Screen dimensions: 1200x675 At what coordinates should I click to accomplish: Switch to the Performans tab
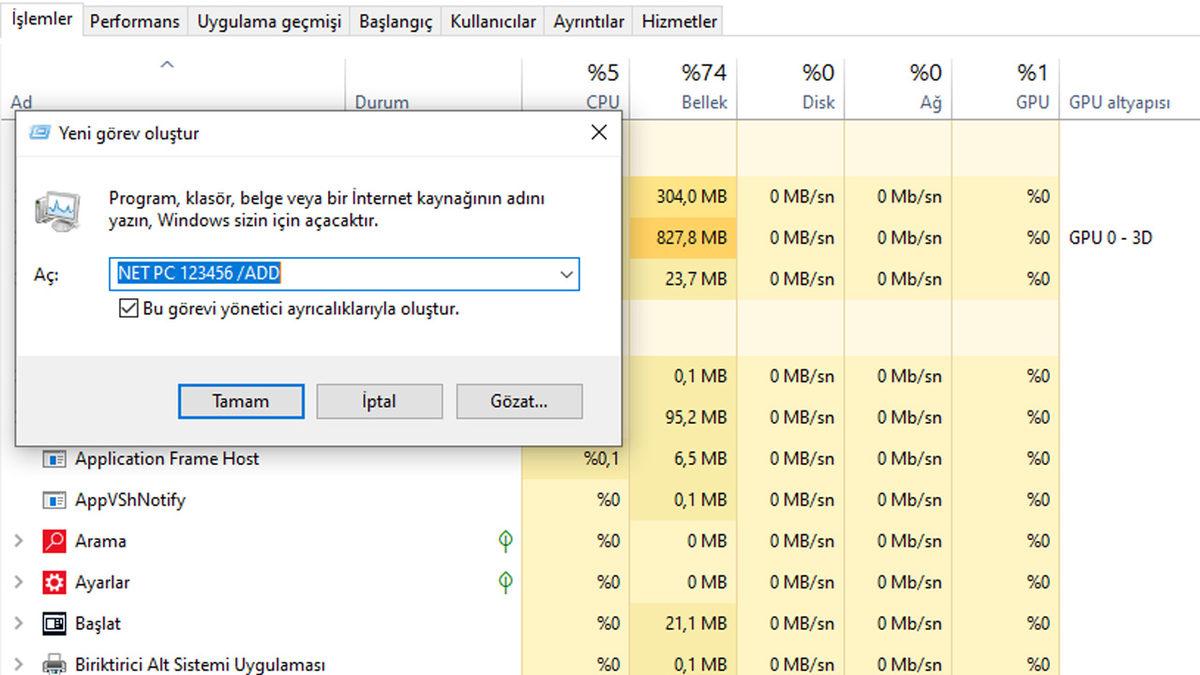135,20
